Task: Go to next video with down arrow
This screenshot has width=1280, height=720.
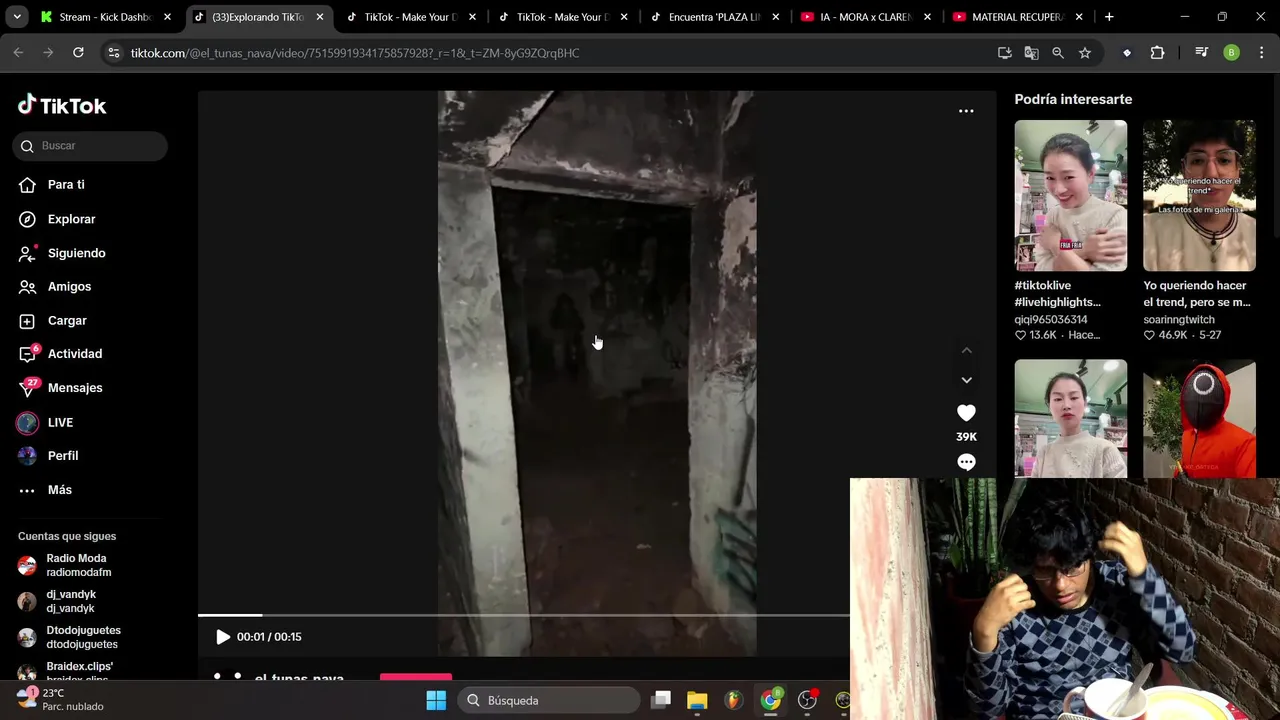Action: click(x=966, y=380)
